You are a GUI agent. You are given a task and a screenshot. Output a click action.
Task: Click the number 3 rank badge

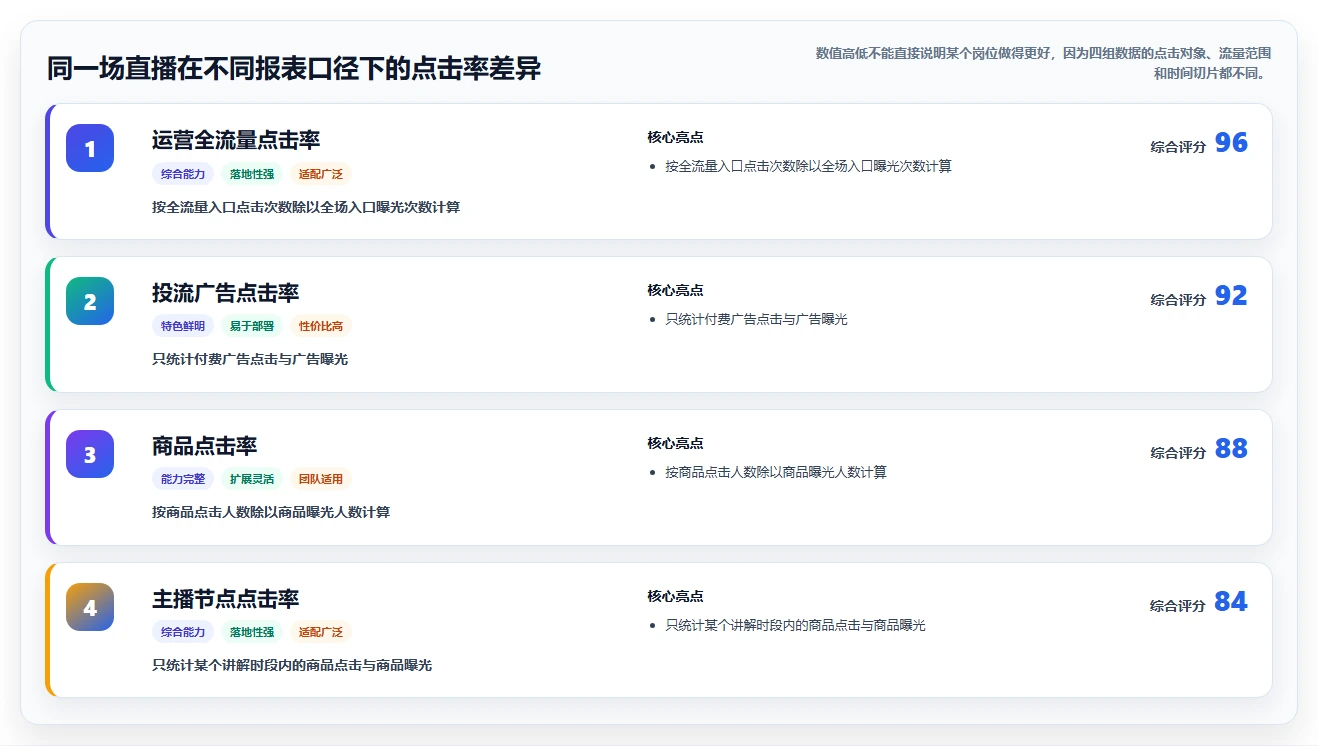(x=90, y=454)
